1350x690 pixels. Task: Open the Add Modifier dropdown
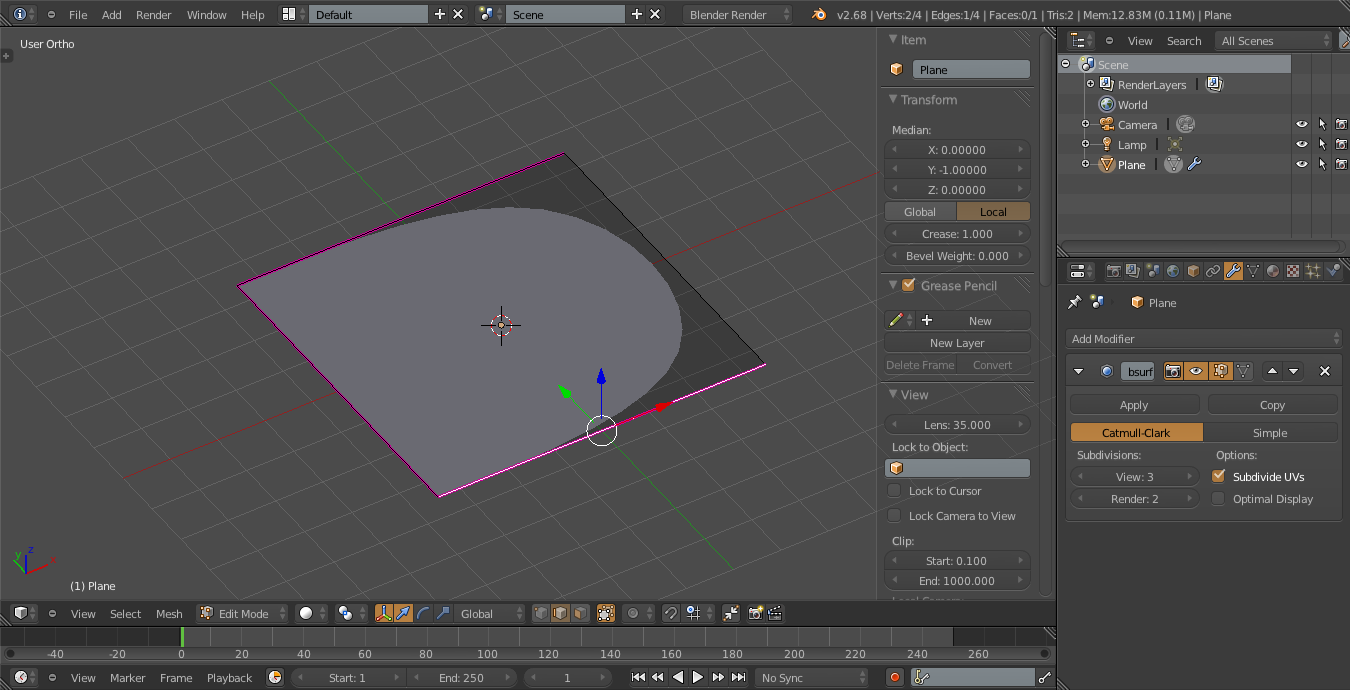1204,338
